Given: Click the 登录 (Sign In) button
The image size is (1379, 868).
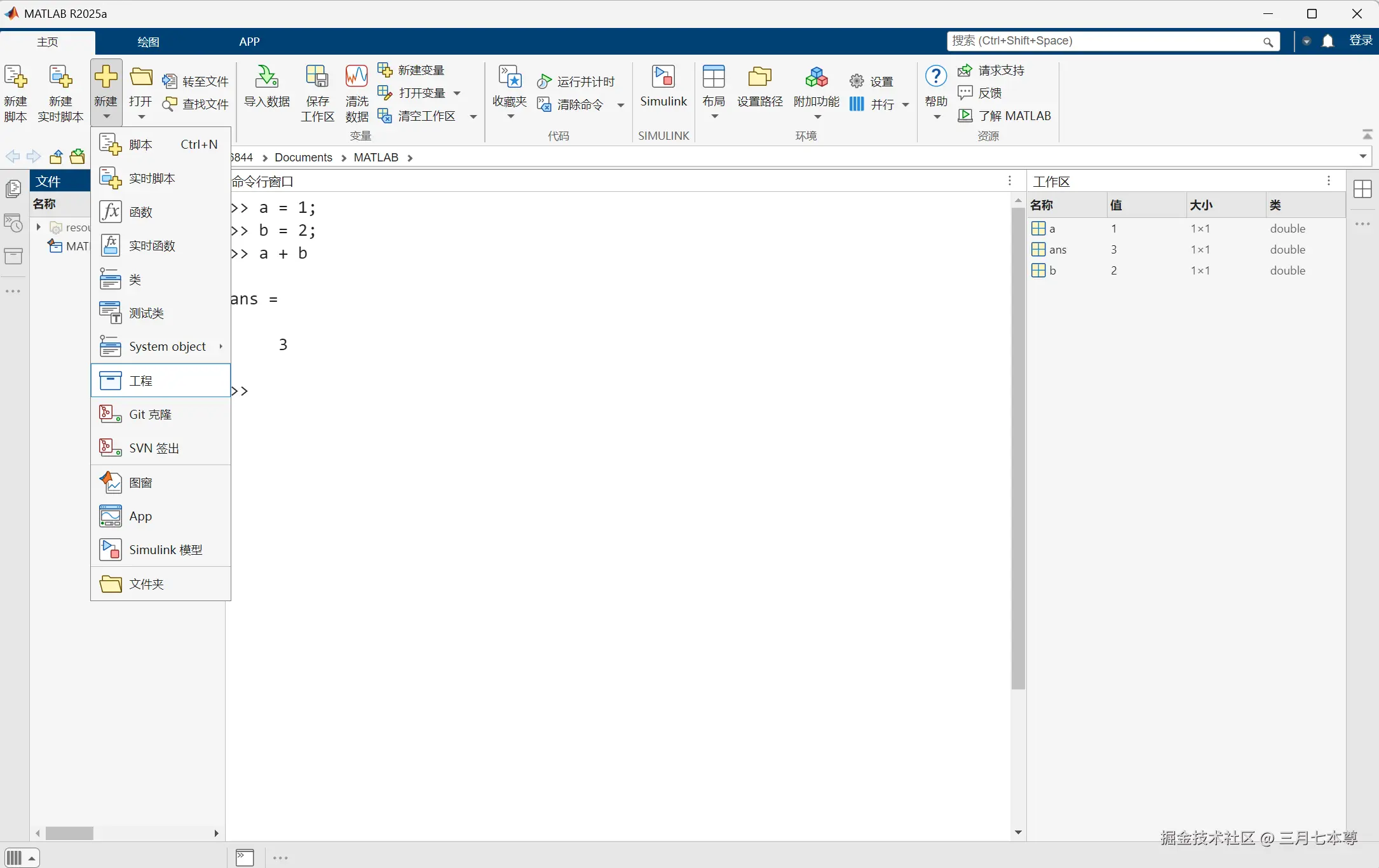Looking at the screenshot, I should (1361, 41).
